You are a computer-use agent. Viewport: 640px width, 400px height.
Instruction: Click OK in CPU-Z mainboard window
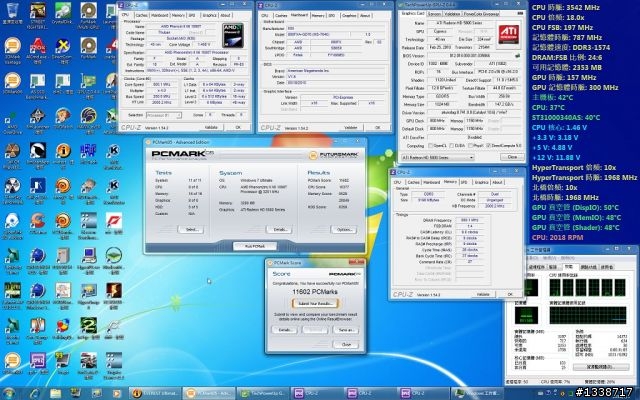[x=377, y=127]
